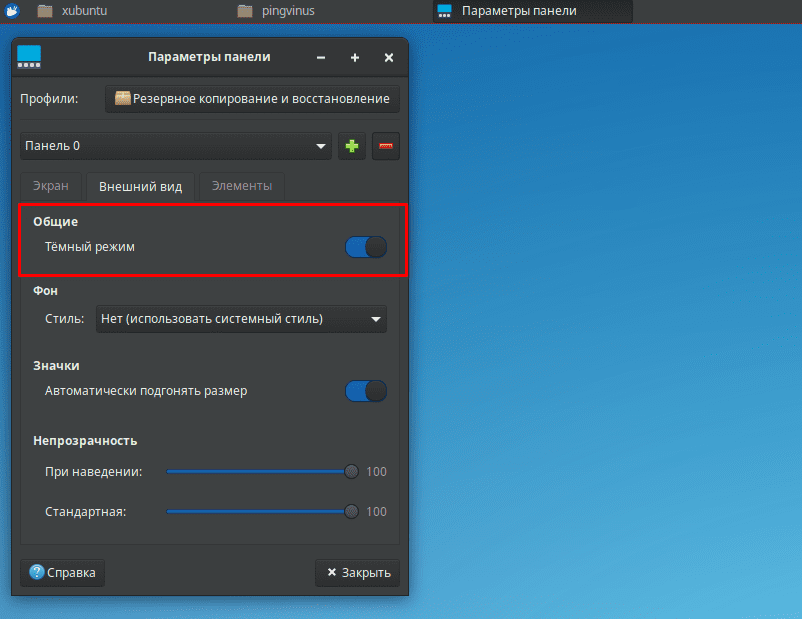Click the panel preferences icon in title bar
Screen dimensions: 802x619
point(29,57)
